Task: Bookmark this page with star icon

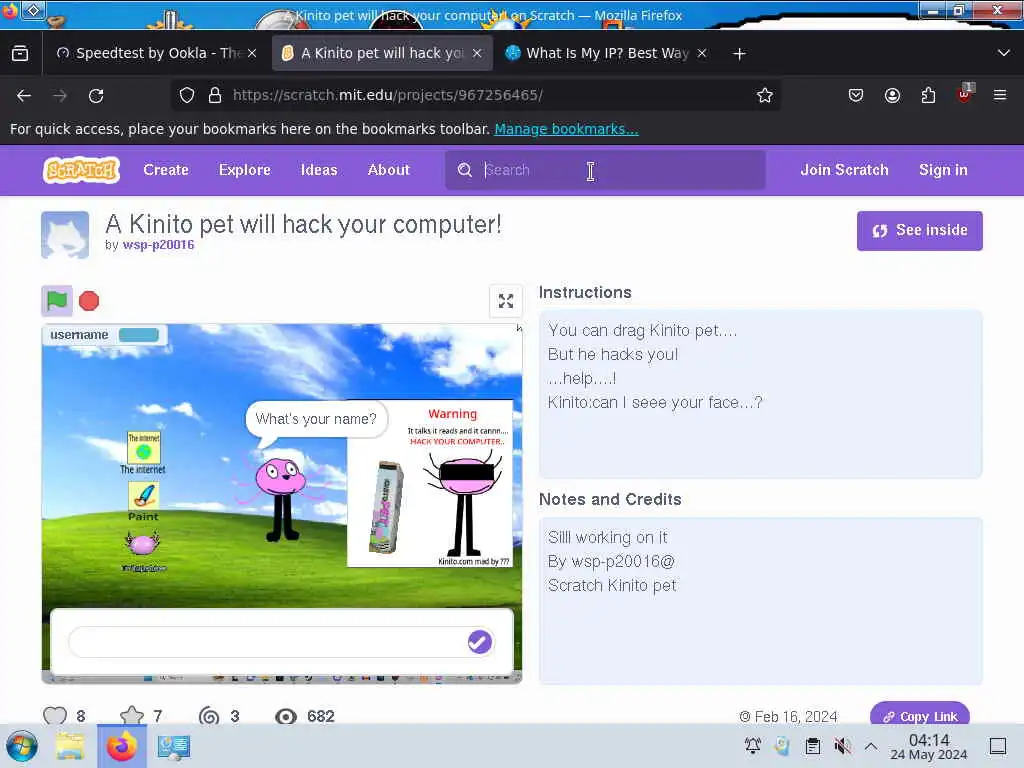Action: click(765, 95)
